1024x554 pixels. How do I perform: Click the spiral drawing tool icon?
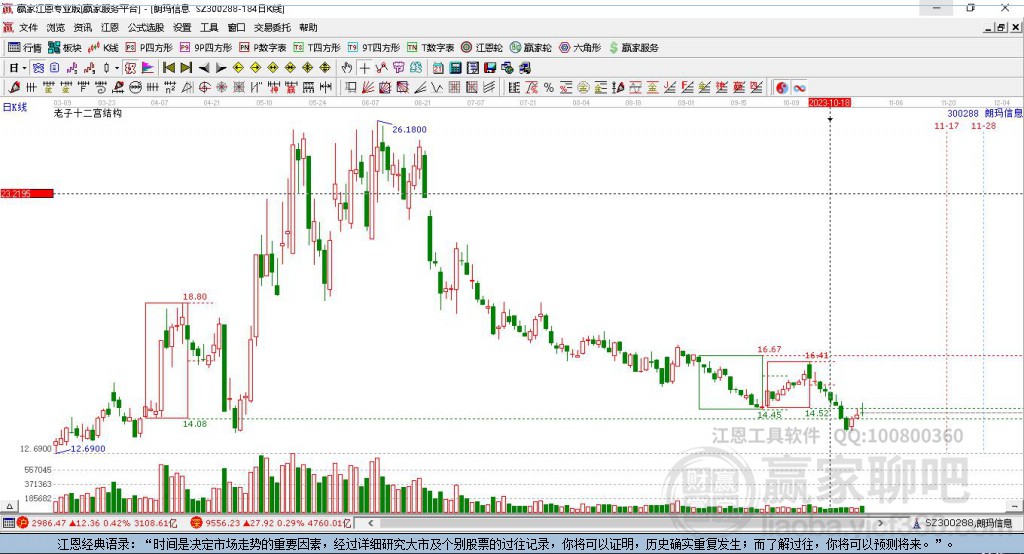[101, 88]
